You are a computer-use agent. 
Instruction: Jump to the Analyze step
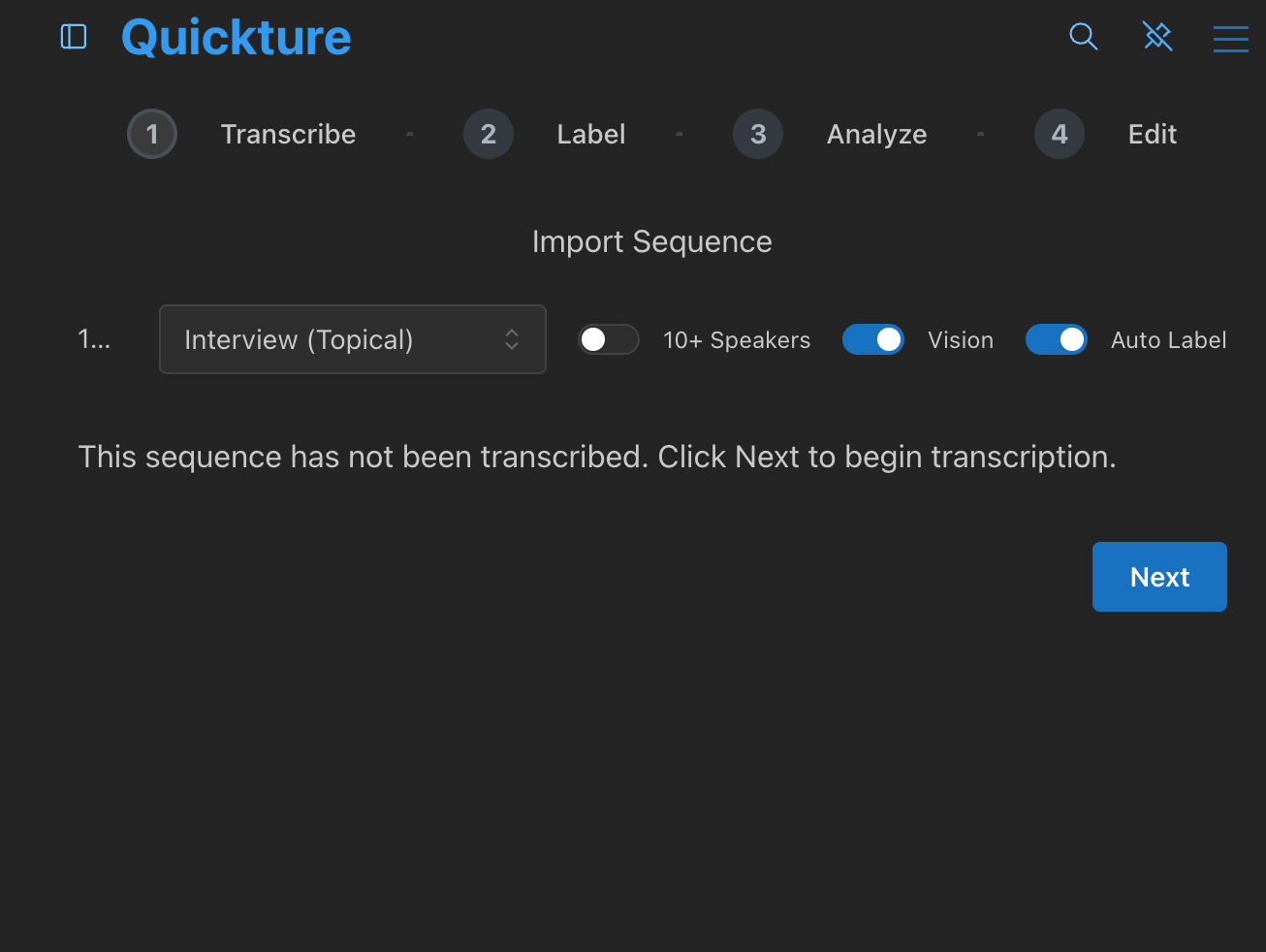pyautogui.click(x=876, y=134)
